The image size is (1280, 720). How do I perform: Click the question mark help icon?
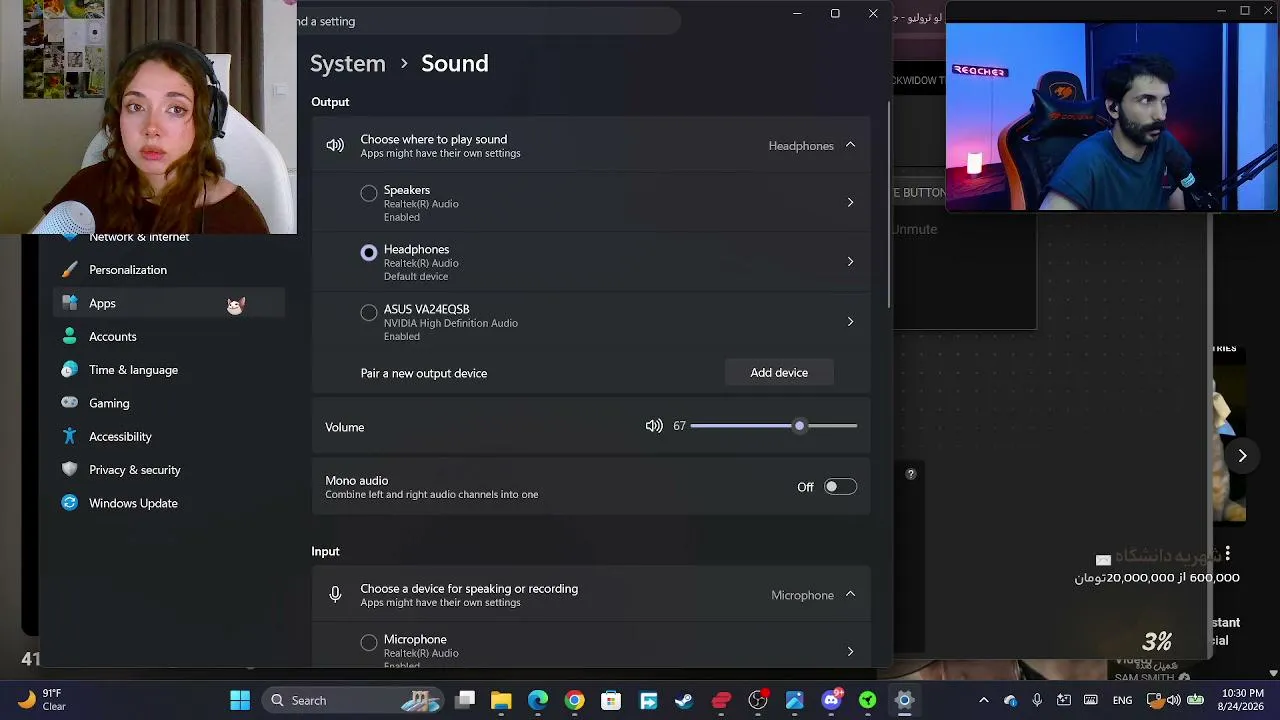click(911, 474)
